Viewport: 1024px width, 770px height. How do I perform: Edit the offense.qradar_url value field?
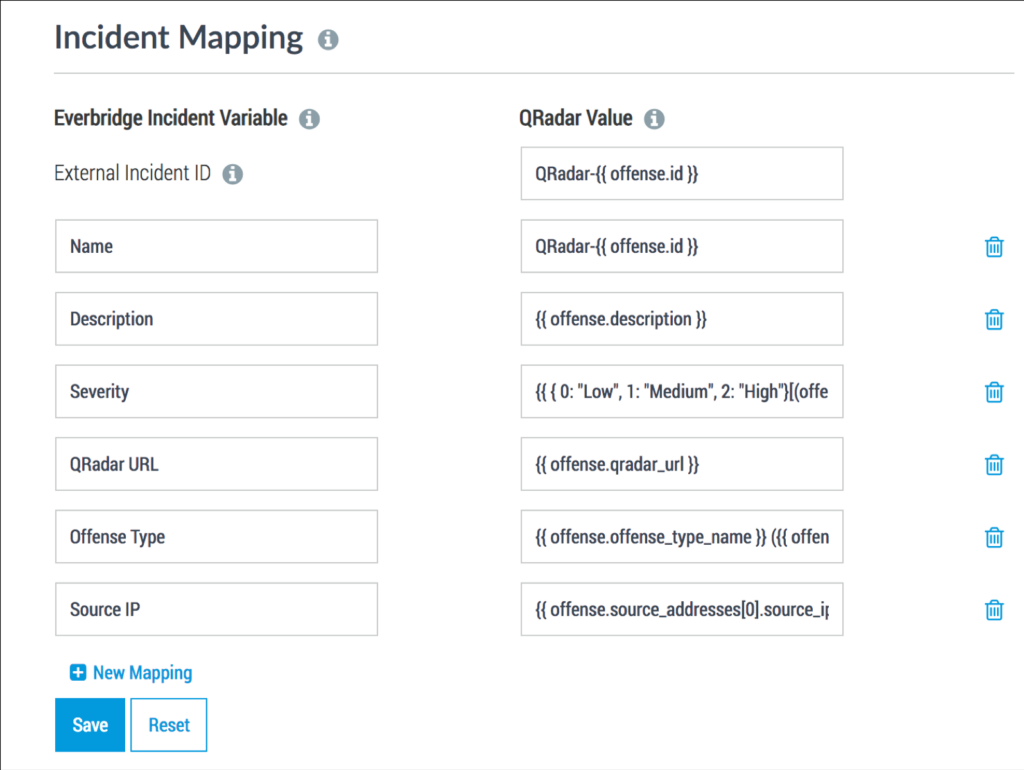682,464
